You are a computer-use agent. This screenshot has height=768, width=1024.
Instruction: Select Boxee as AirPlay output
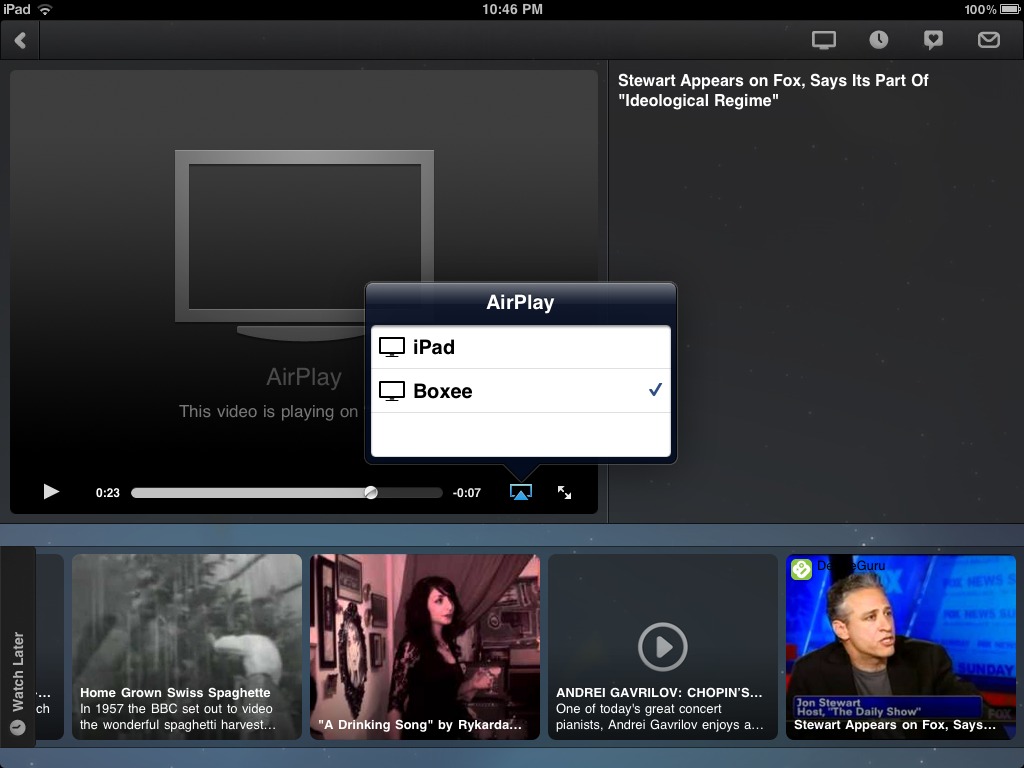point(520,391)
